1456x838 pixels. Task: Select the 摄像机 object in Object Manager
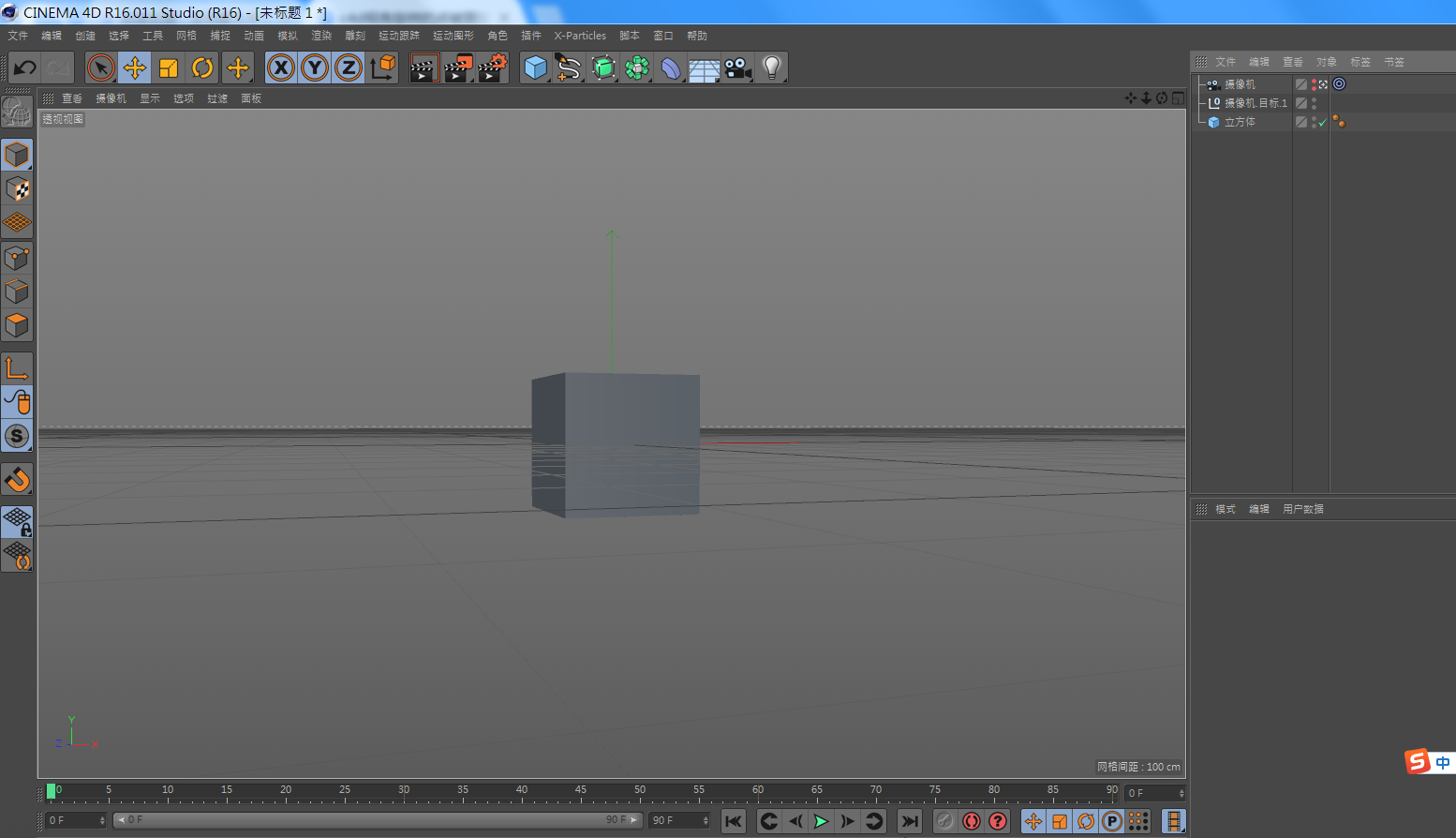tap(1240, 84)
